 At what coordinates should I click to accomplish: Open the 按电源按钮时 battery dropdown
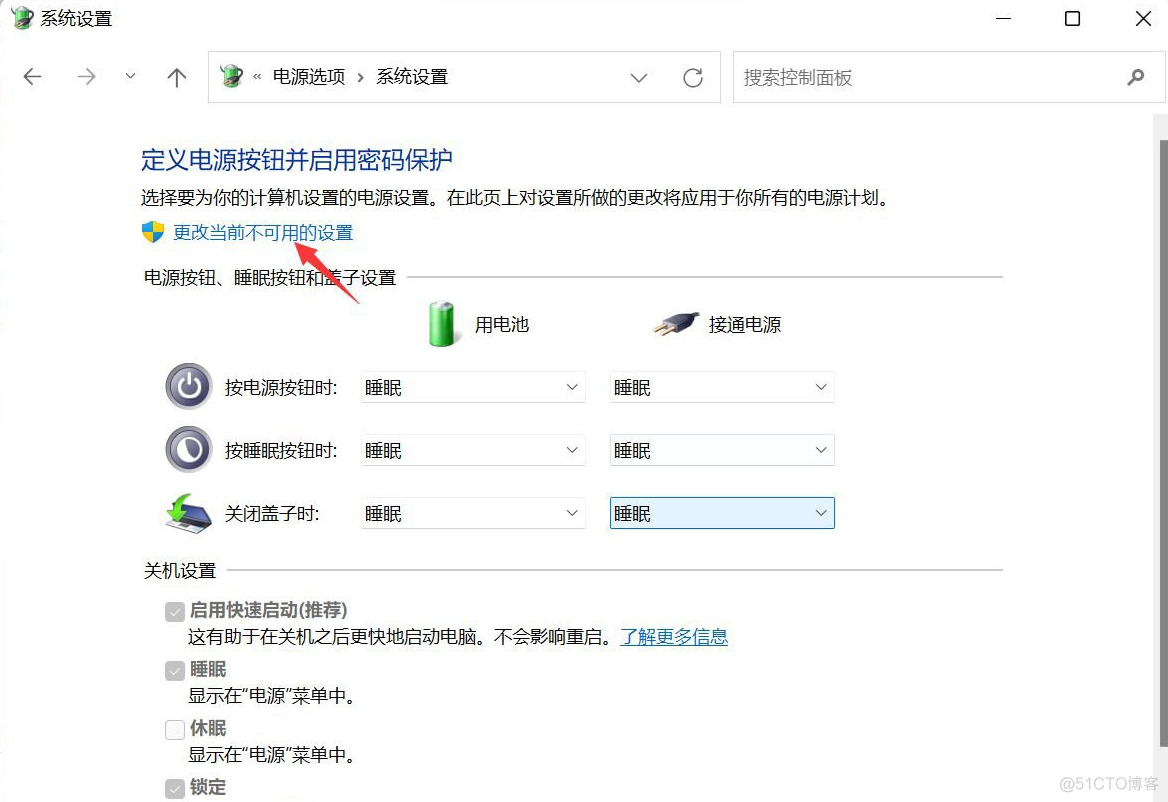472,387
